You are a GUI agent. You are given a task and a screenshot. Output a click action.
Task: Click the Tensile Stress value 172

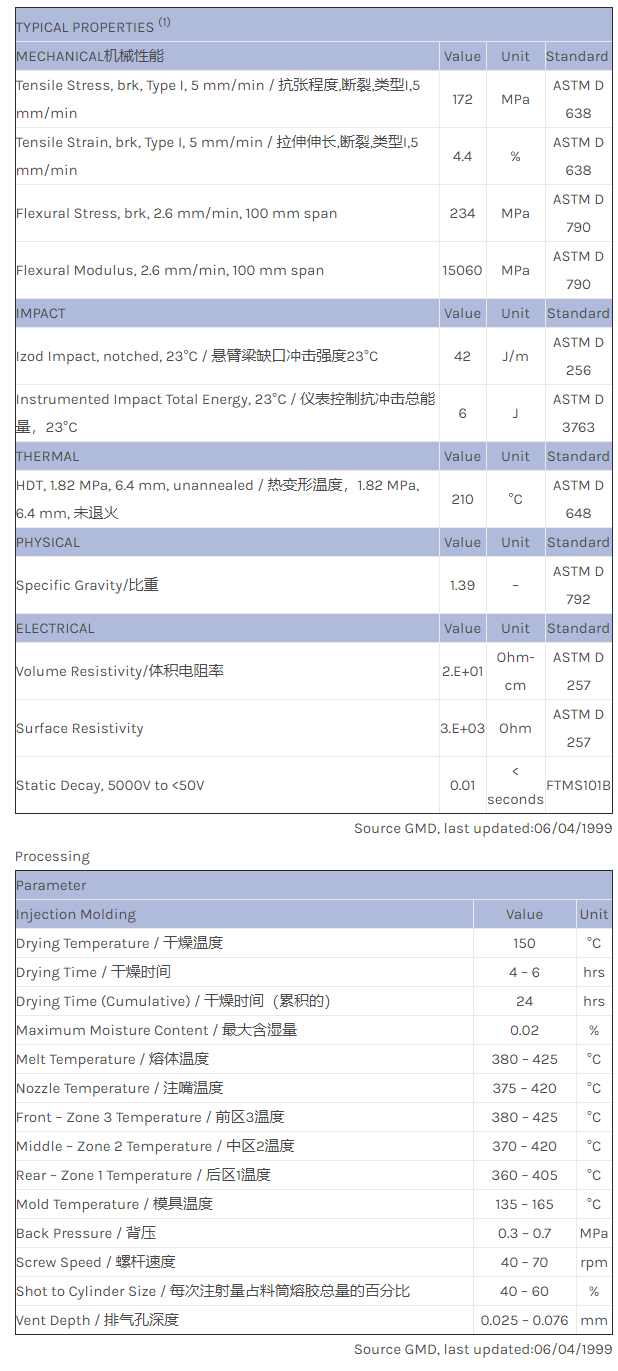coord(462,100)
